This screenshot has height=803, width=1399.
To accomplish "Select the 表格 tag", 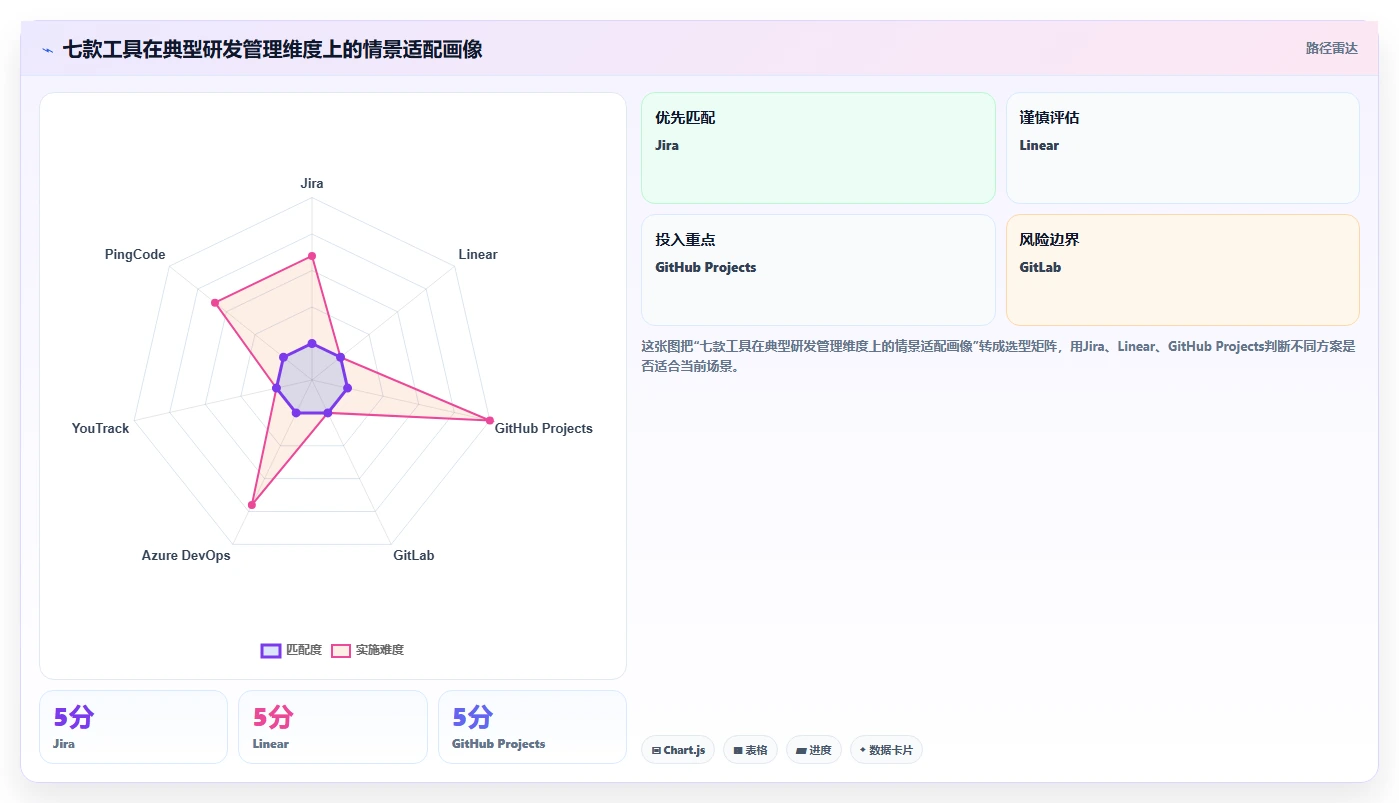I will point(750,750).
